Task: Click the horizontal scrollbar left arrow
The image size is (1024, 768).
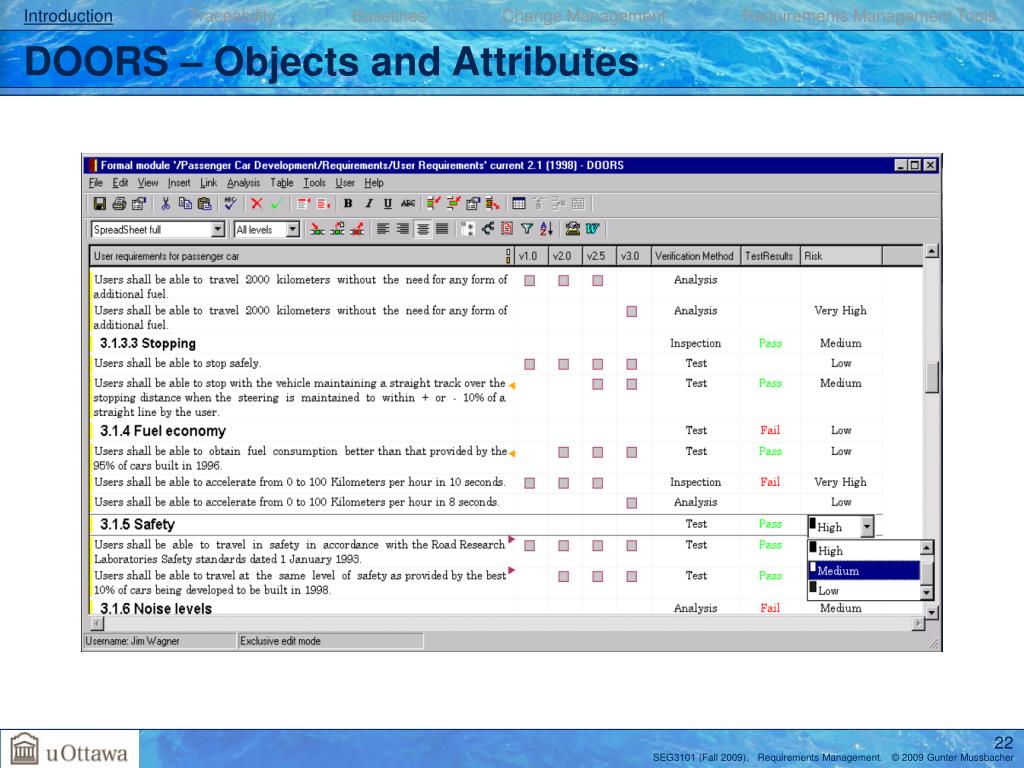Action: [97, 624]
